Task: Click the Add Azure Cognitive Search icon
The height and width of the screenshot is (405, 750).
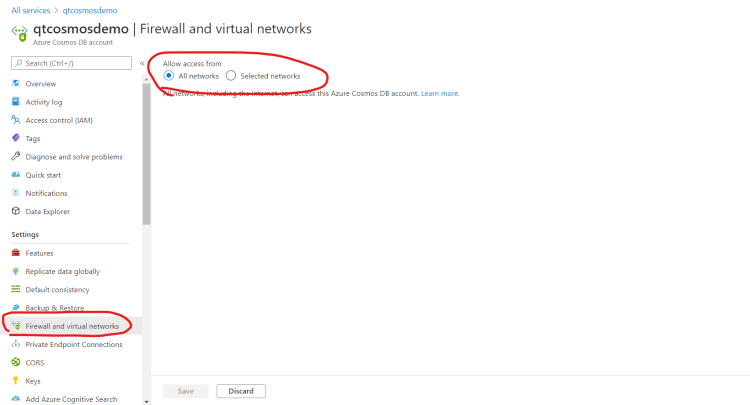Action: click(x=16, y=398)
